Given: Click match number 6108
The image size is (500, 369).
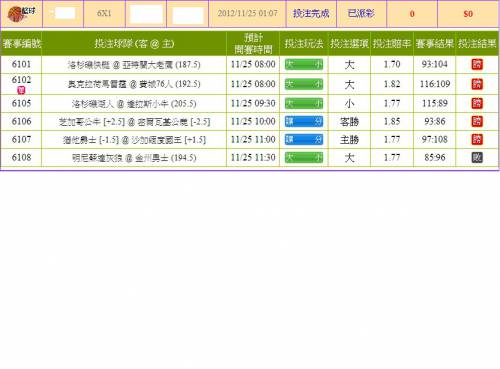Looking at the screenshot, I should click(21, 157).
